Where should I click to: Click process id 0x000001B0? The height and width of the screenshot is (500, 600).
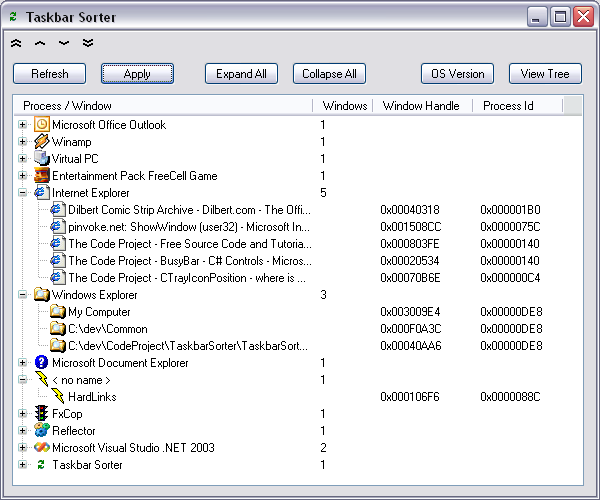[x=510, y=210]
